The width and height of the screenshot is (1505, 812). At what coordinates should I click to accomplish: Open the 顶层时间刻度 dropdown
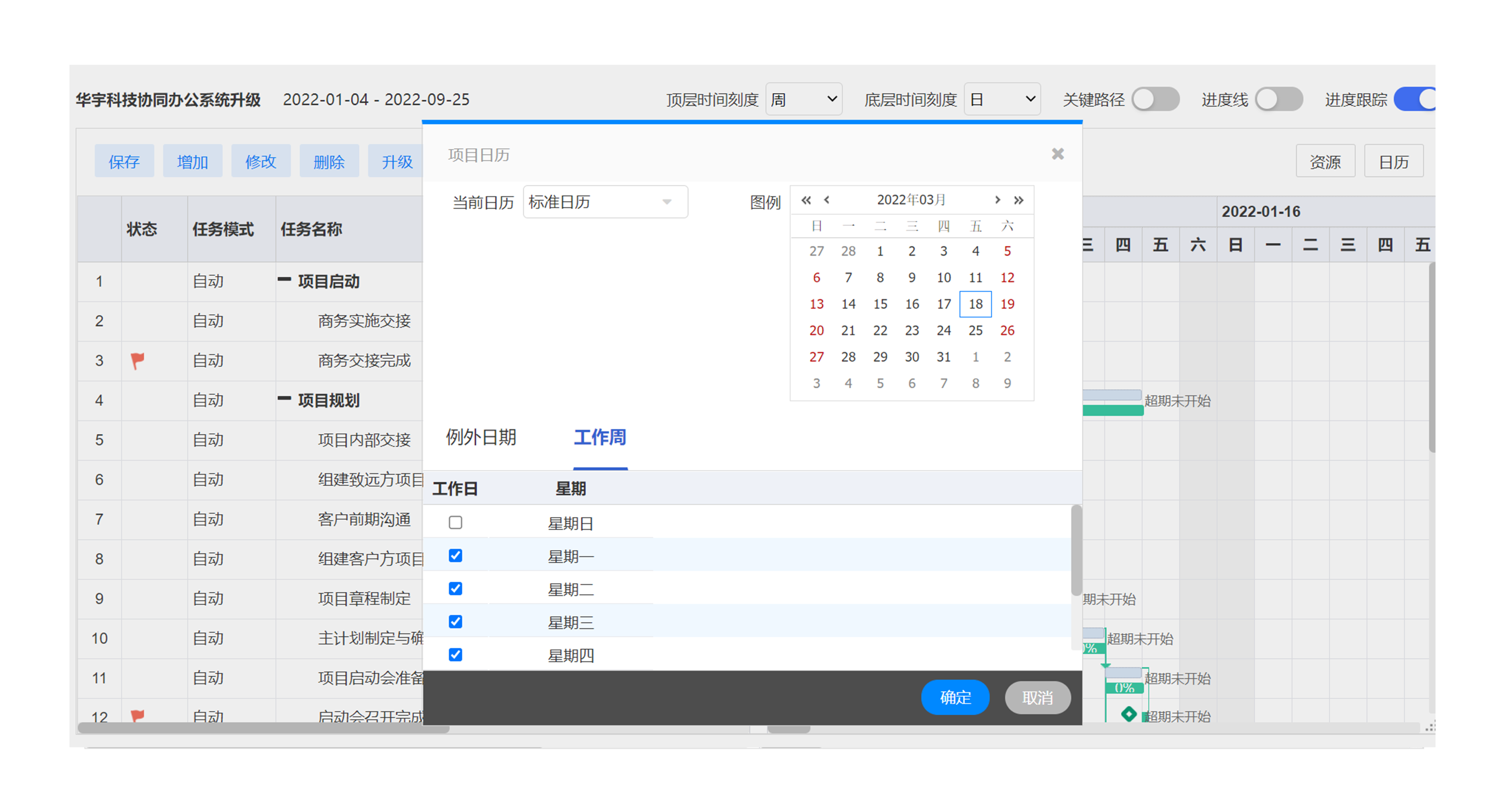coord(805,99)
